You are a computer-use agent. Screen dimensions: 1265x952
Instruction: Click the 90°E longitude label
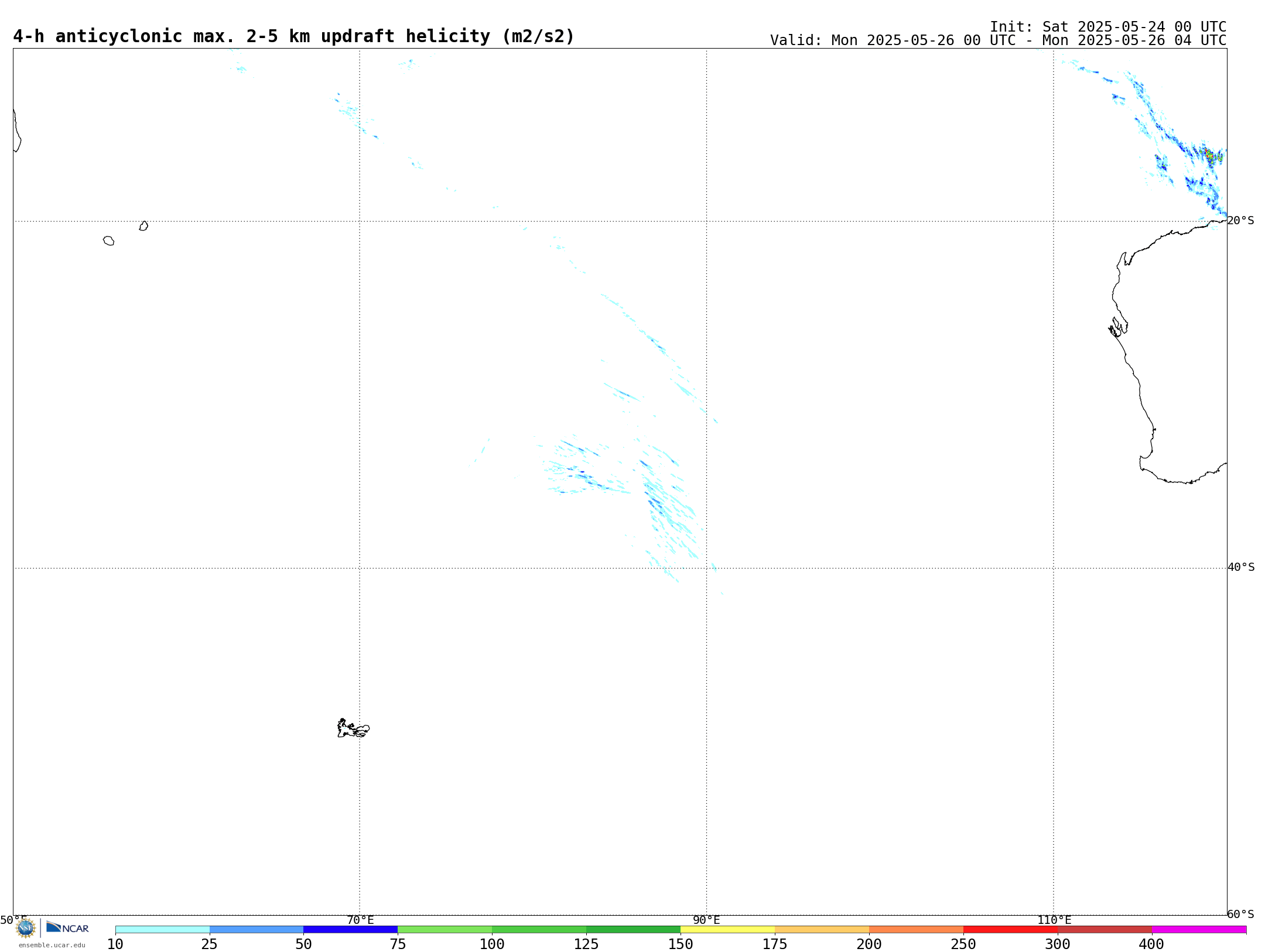pyautogui.click(x=706, y=920)
